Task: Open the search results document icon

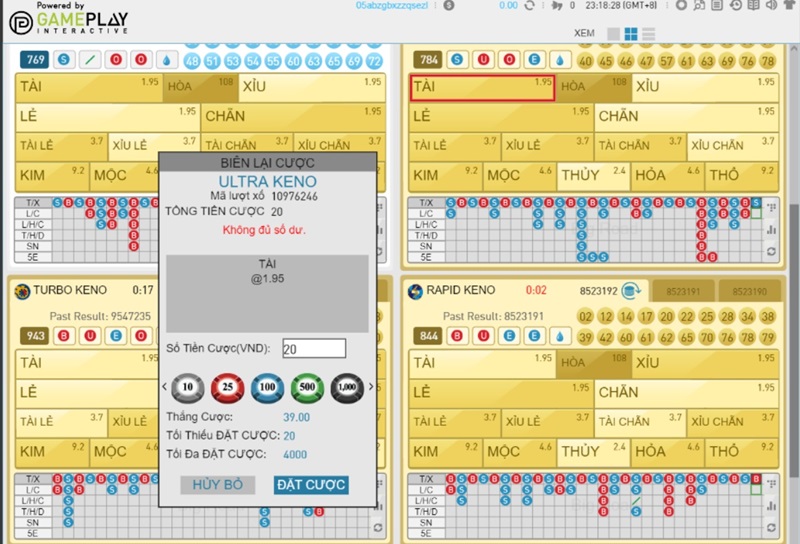Action: [x=699, y=6]
